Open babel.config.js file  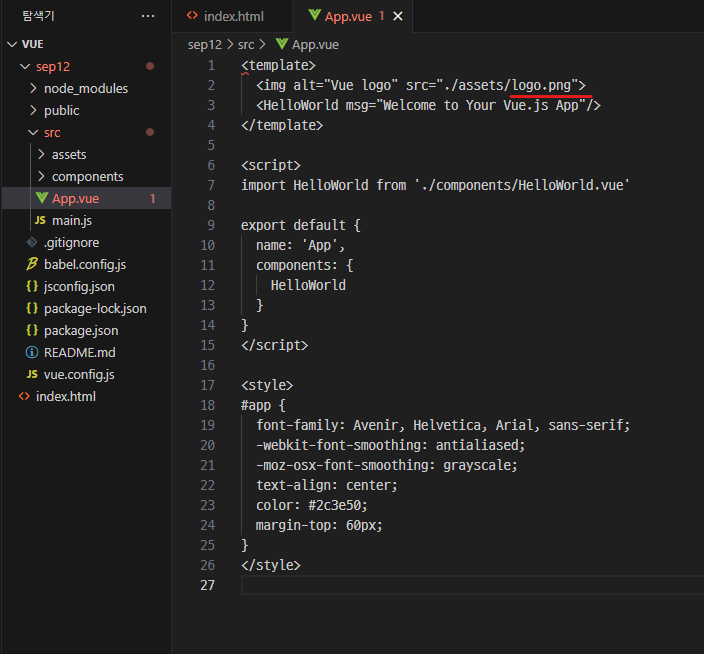tap(86, 264)
